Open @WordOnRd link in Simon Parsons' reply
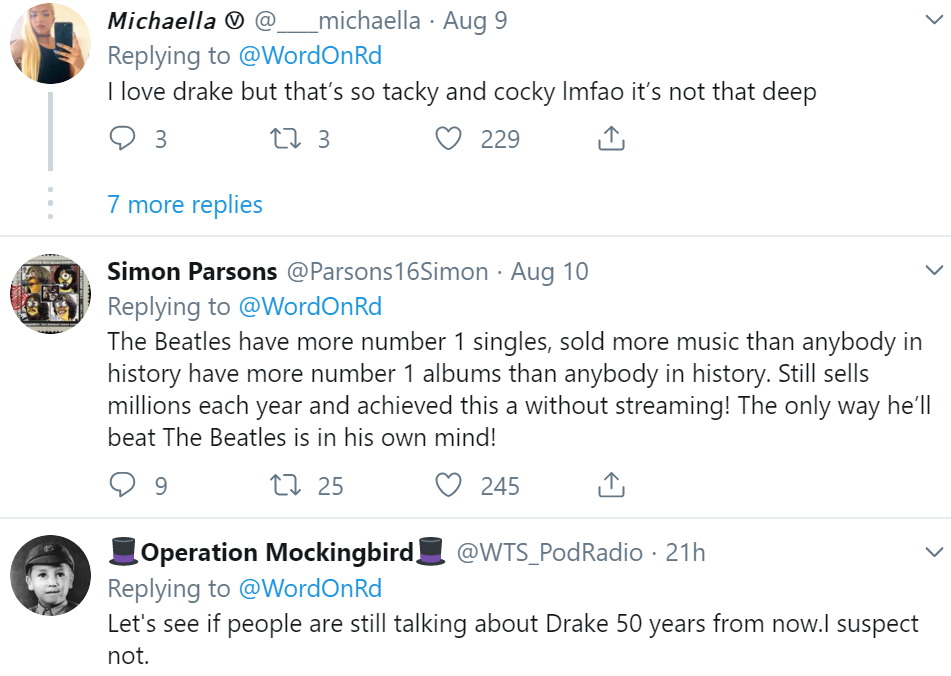Screen dimensions: 951x676 (310, 306)
